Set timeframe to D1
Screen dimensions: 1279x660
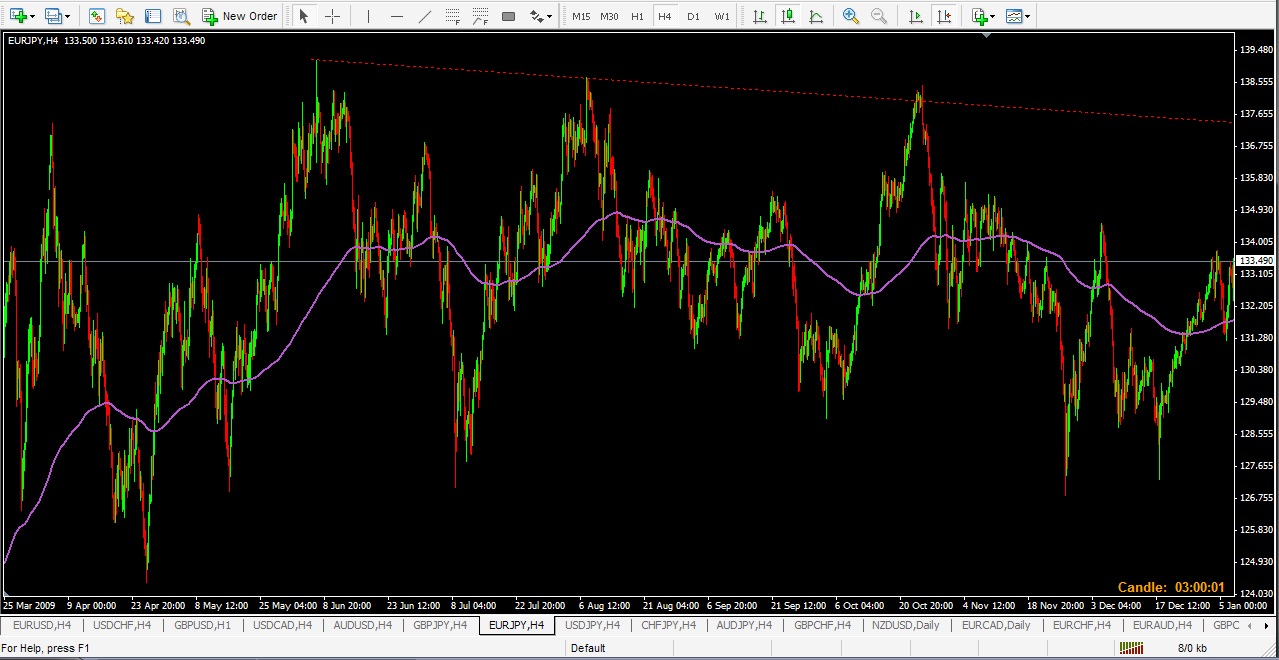[x=693, y=16]
